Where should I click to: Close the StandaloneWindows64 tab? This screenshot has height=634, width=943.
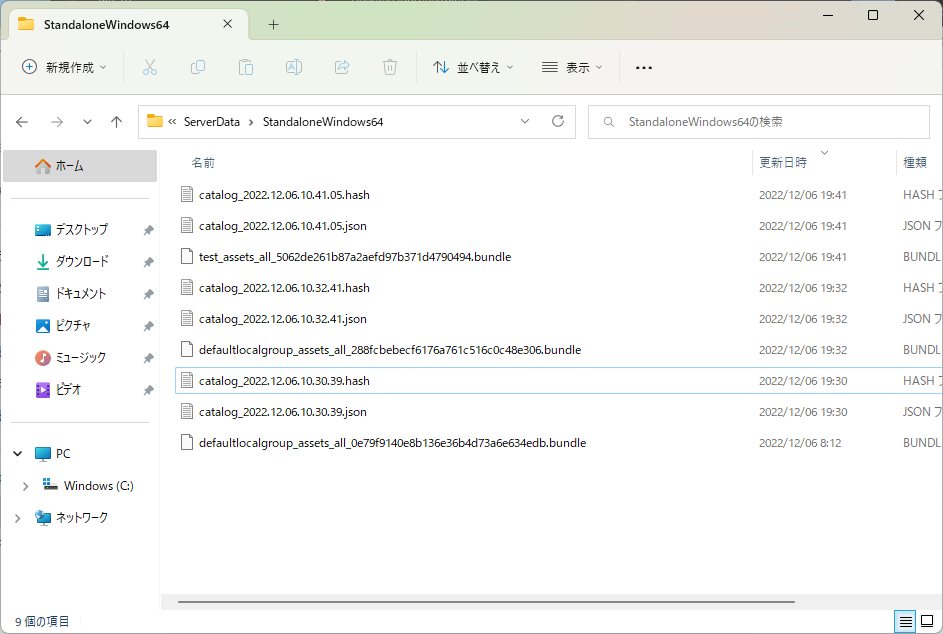tap(227, 24)
